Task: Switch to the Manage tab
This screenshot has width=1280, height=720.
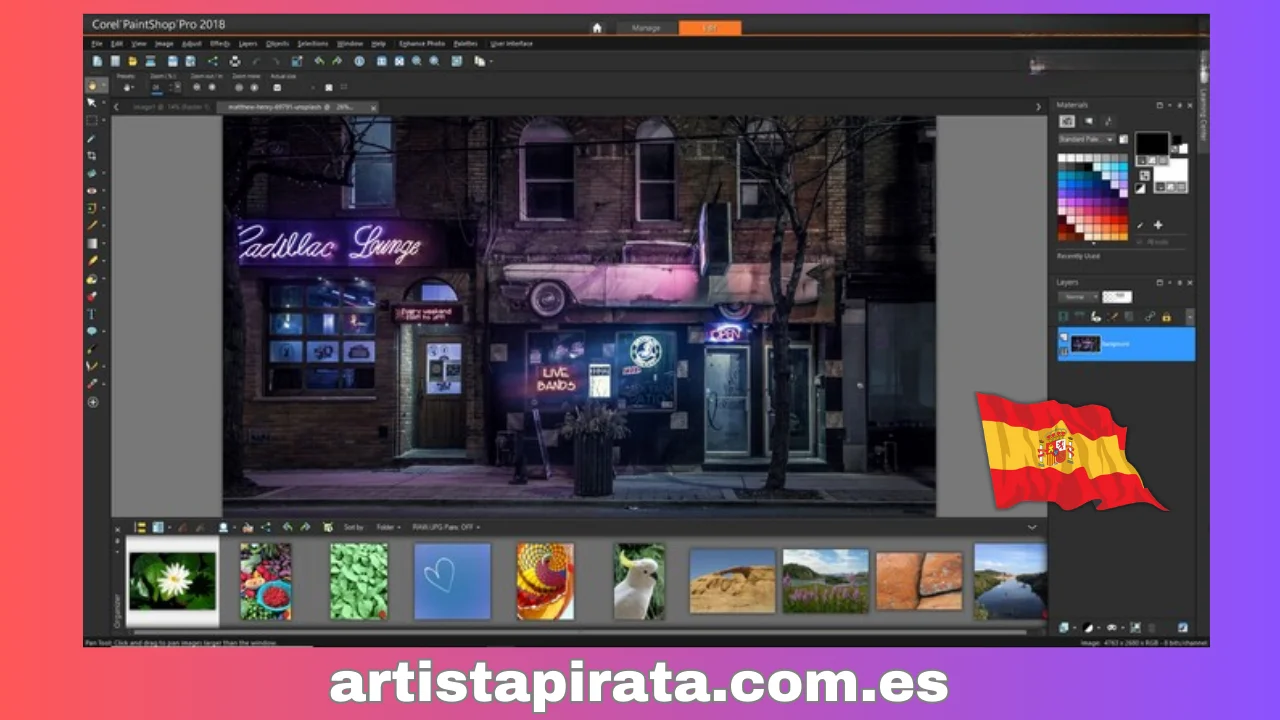Action: 646,28
